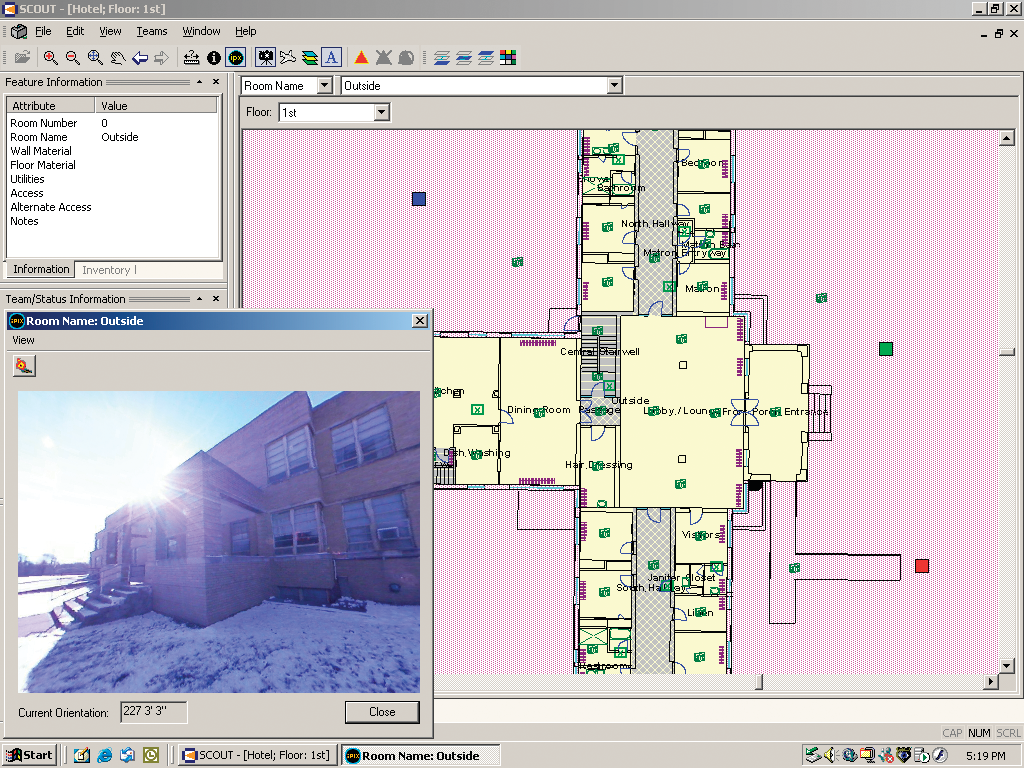Viewport: 1024px width, 768px height.
Task: Expand the Outside value dropdown
Action: (615, 86)
